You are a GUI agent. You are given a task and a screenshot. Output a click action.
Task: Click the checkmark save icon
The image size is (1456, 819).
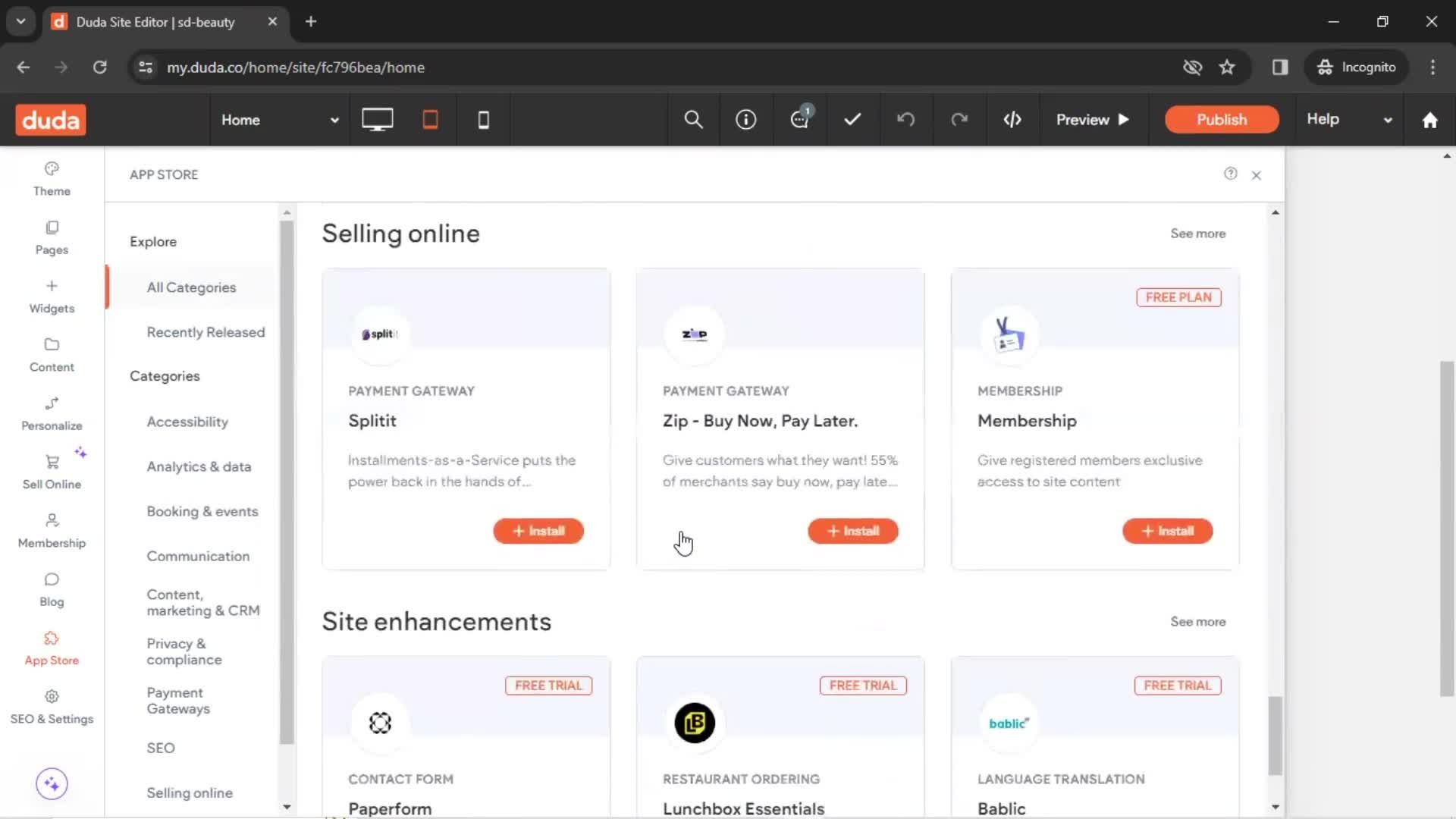(852, 120)
